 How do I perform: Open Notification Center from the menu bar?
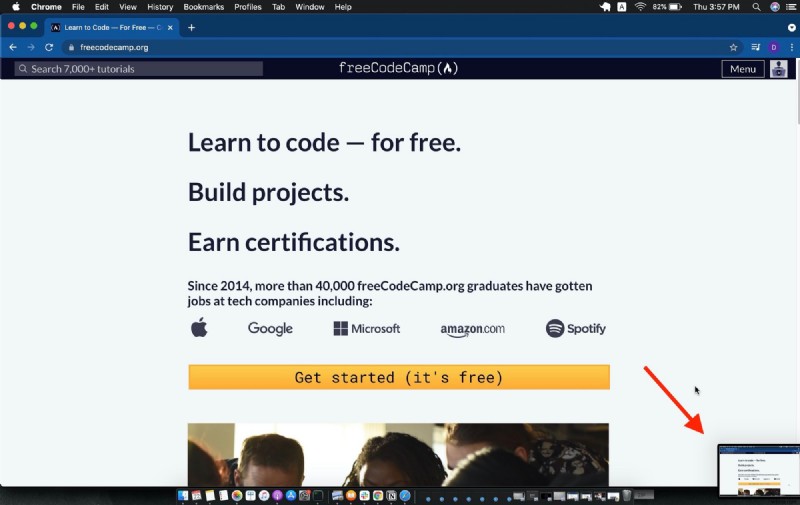click(791, 7)
